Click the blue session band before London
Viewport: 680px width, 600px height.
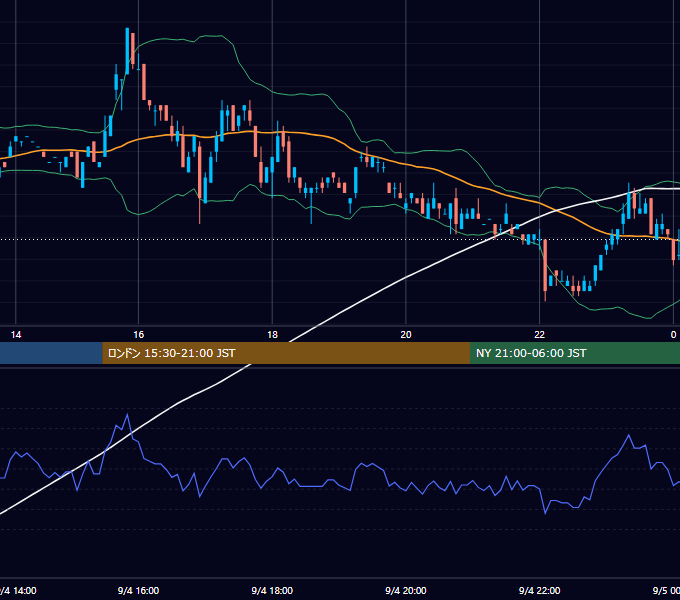pos(51,353)
